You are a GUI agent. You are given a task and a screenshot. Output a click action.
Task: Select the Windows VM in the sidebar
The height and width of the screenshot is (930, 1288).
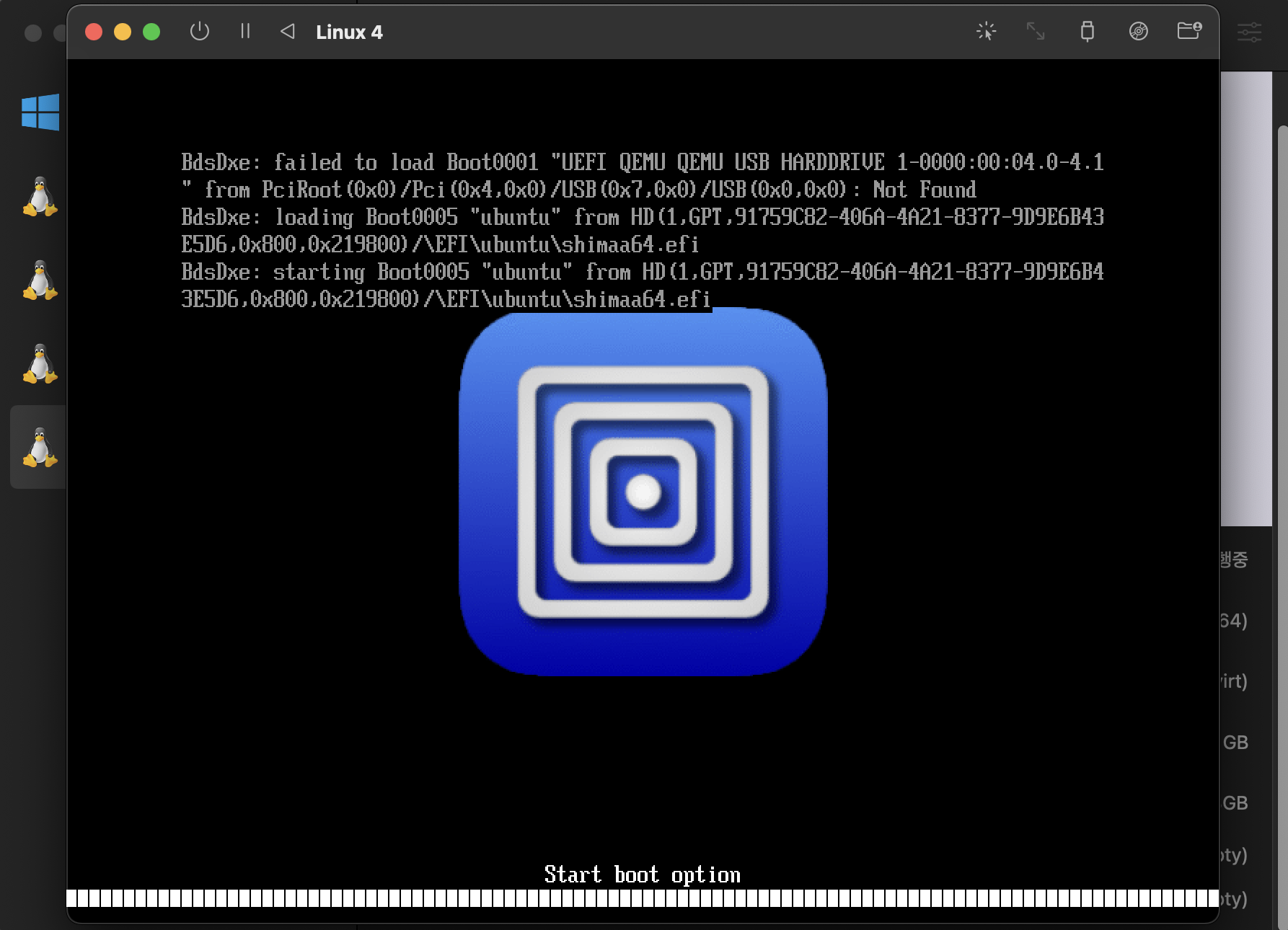[40, 112]
